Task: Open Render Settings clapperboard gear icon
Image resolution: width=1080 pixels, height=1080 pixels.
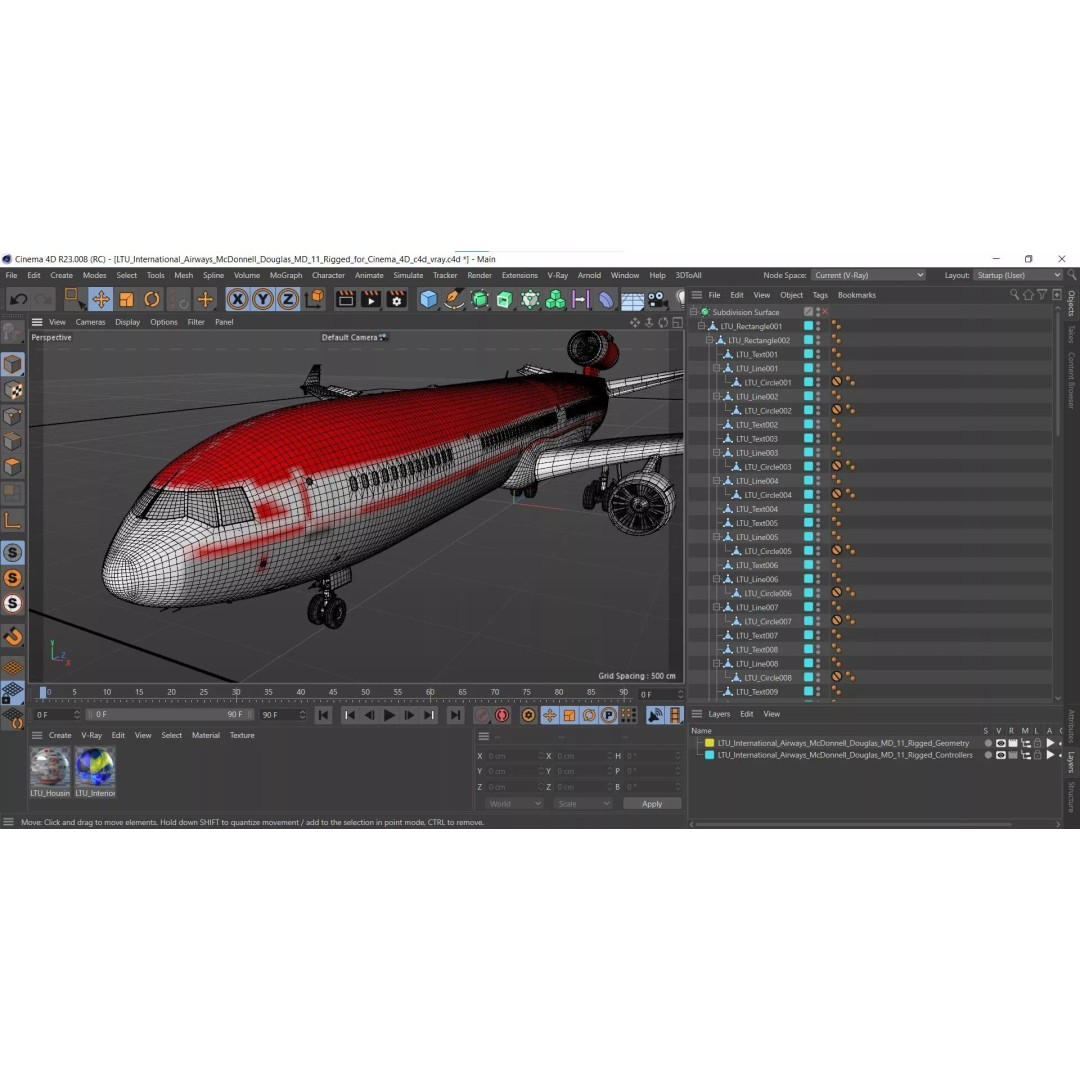Action: (397, 299)
